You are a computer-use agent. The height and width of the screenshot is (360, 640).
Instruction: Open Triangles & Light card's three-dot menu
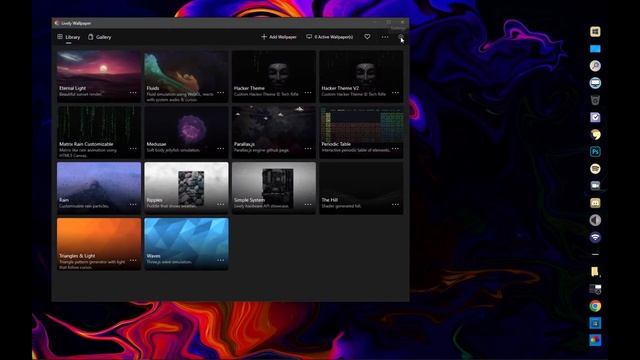133,260
